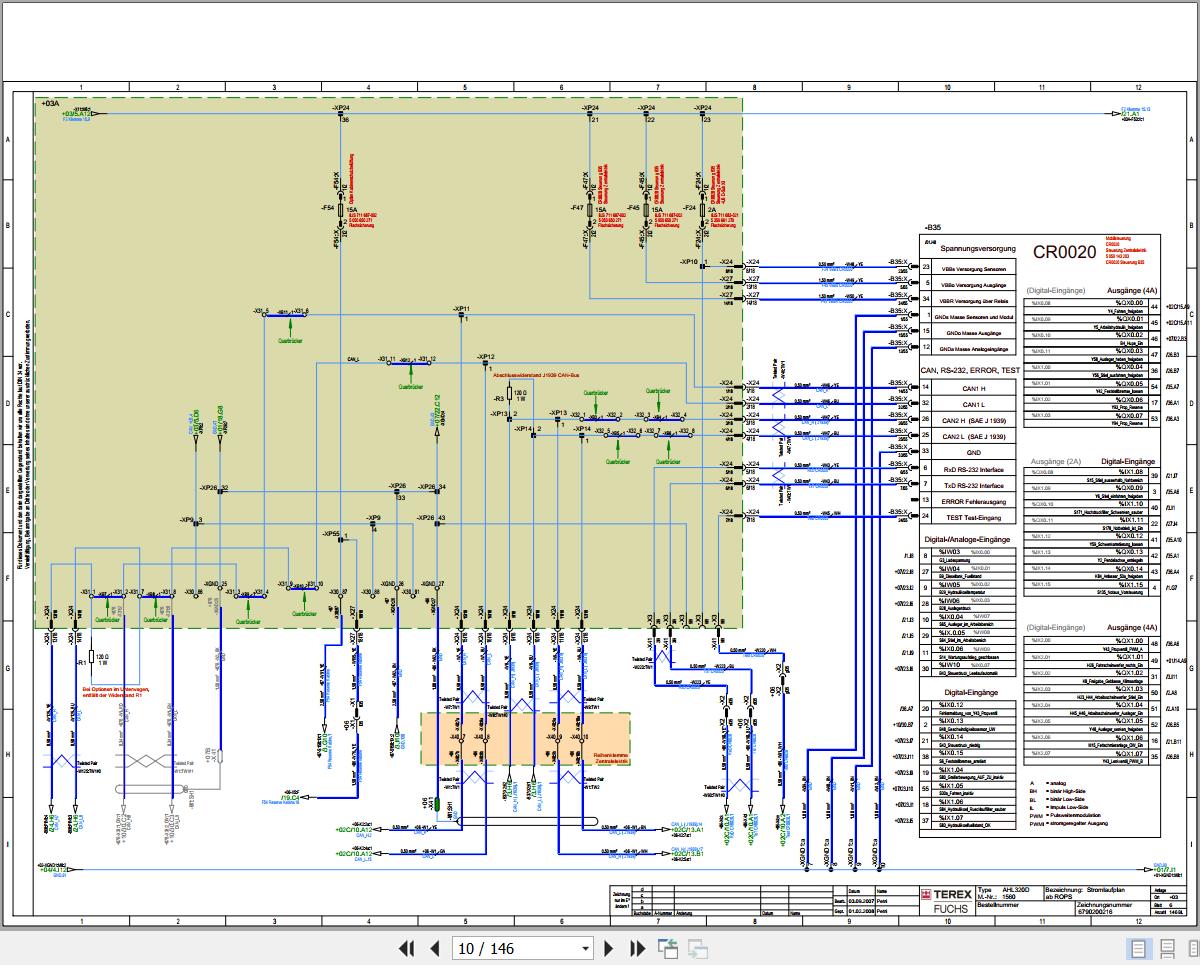Click the -F54 fuse label
1200x965 pixels.
[327, 208]
